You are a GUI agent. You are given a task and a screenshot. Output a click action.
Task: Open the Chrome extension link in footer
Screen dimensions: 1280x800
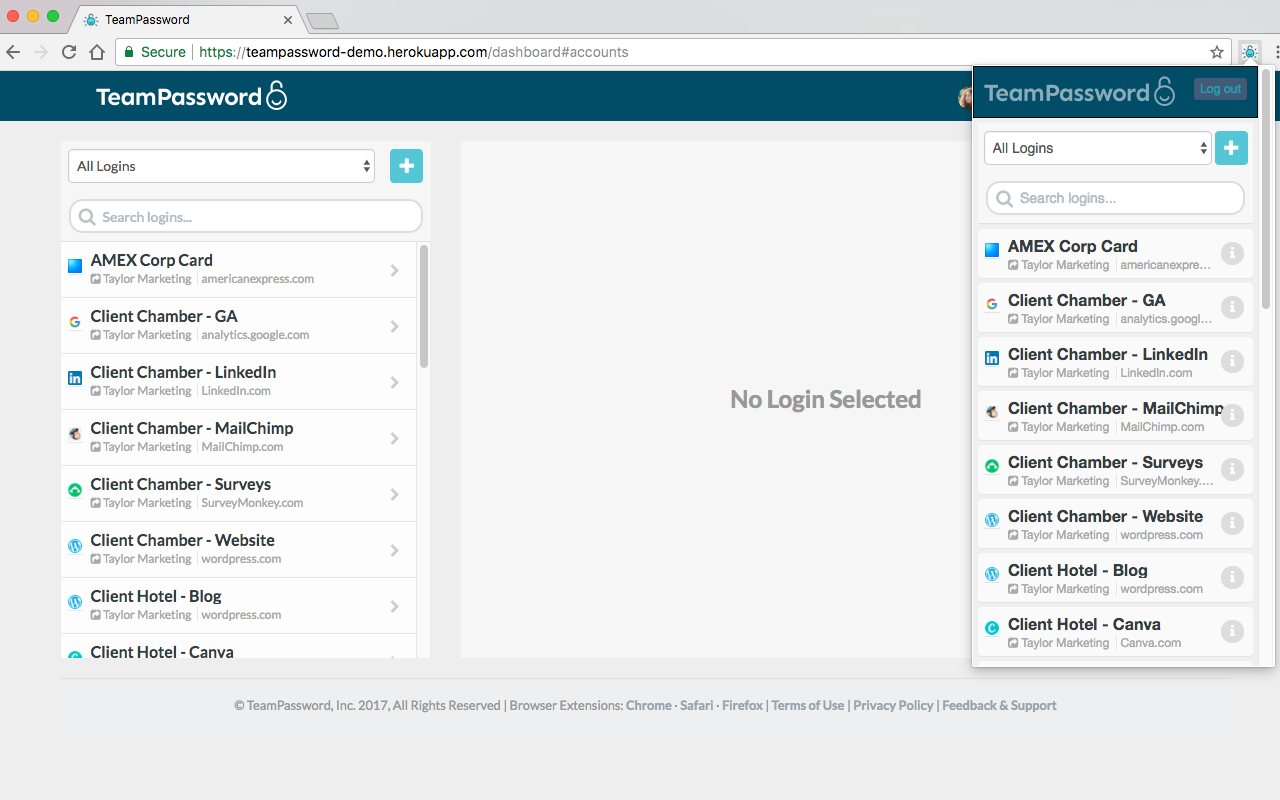(649, 705)
